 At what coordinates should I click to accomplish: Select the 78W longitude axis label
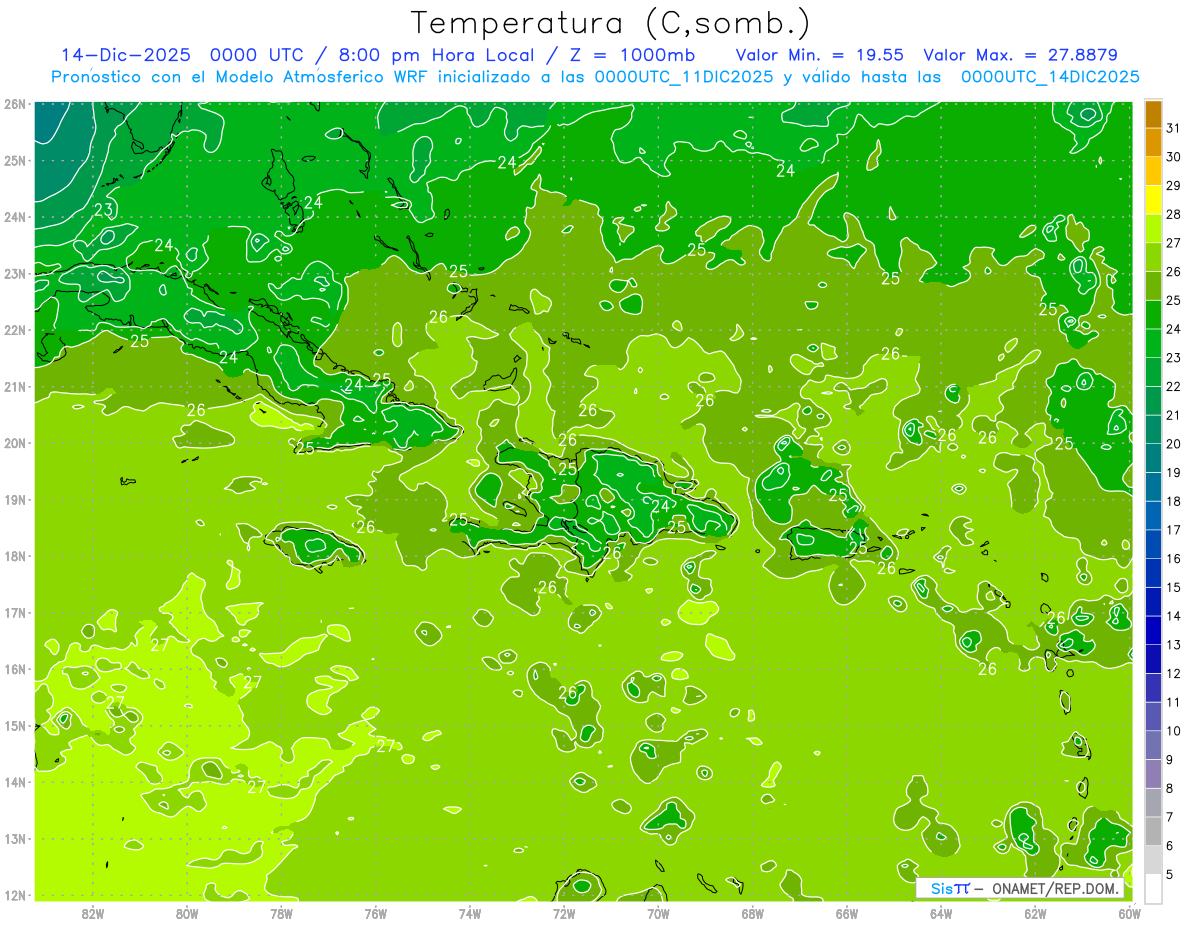pos(281,913)
